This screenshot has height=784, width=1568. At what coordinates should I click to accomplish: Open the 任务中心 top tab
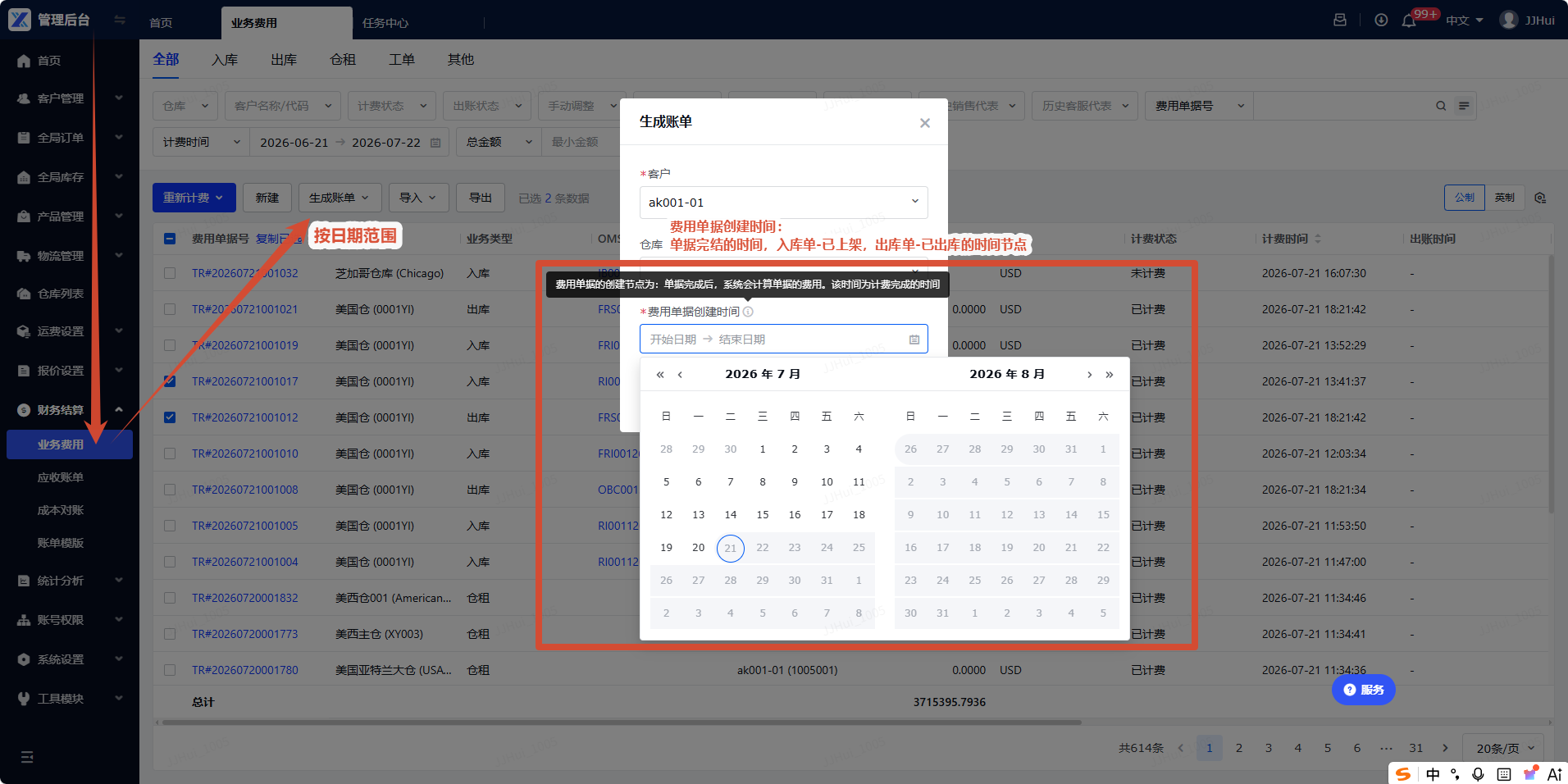click(x=385, y=23)
